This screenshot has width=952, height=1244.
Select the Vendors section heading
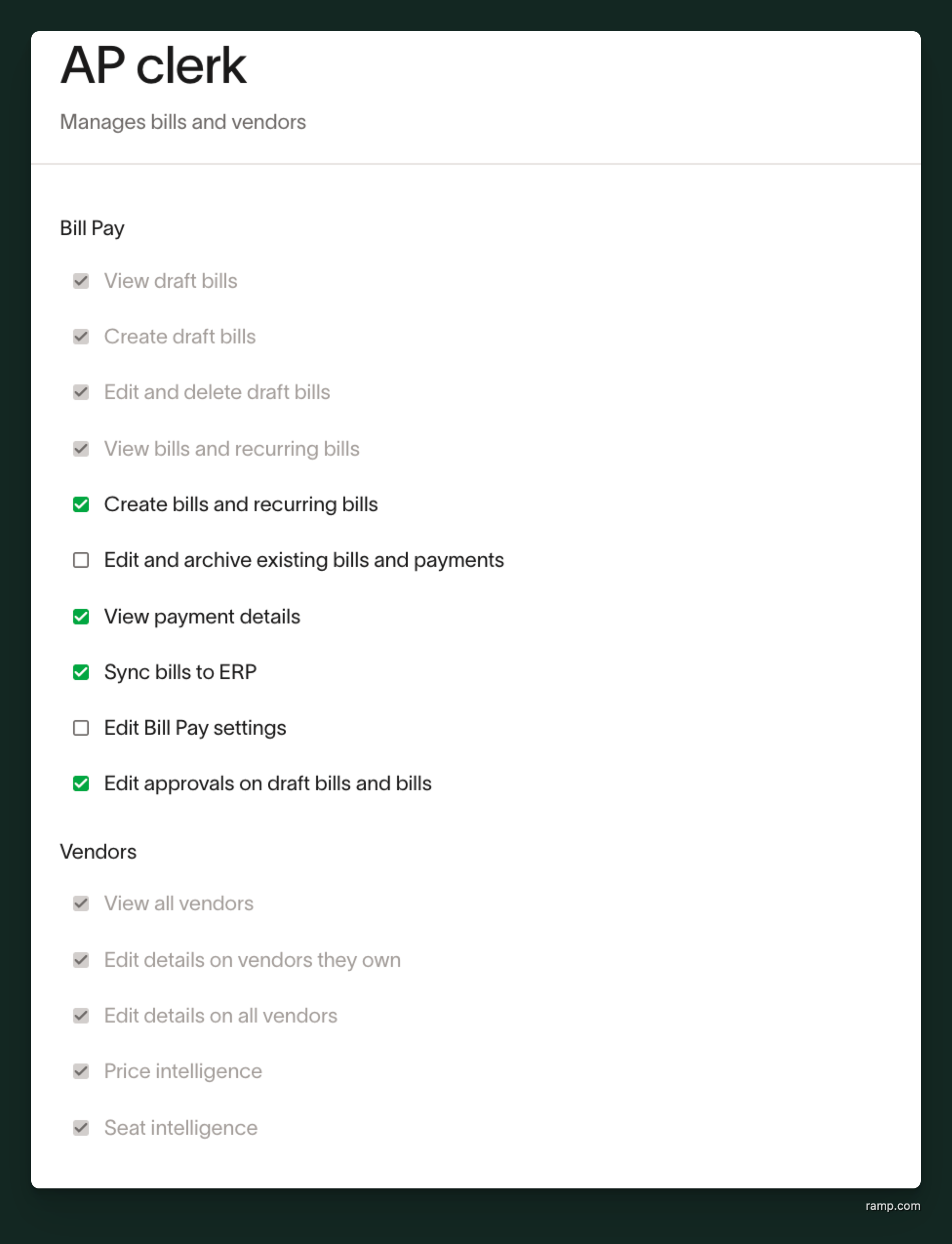(x=98, y=852)
